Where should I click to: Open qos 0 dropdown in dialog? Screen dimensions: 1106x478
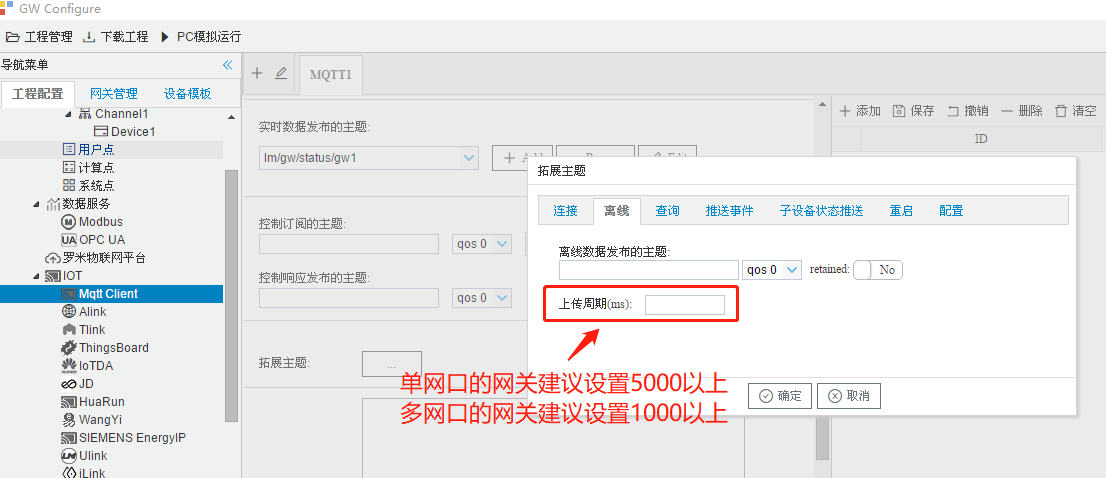(772, 270)
